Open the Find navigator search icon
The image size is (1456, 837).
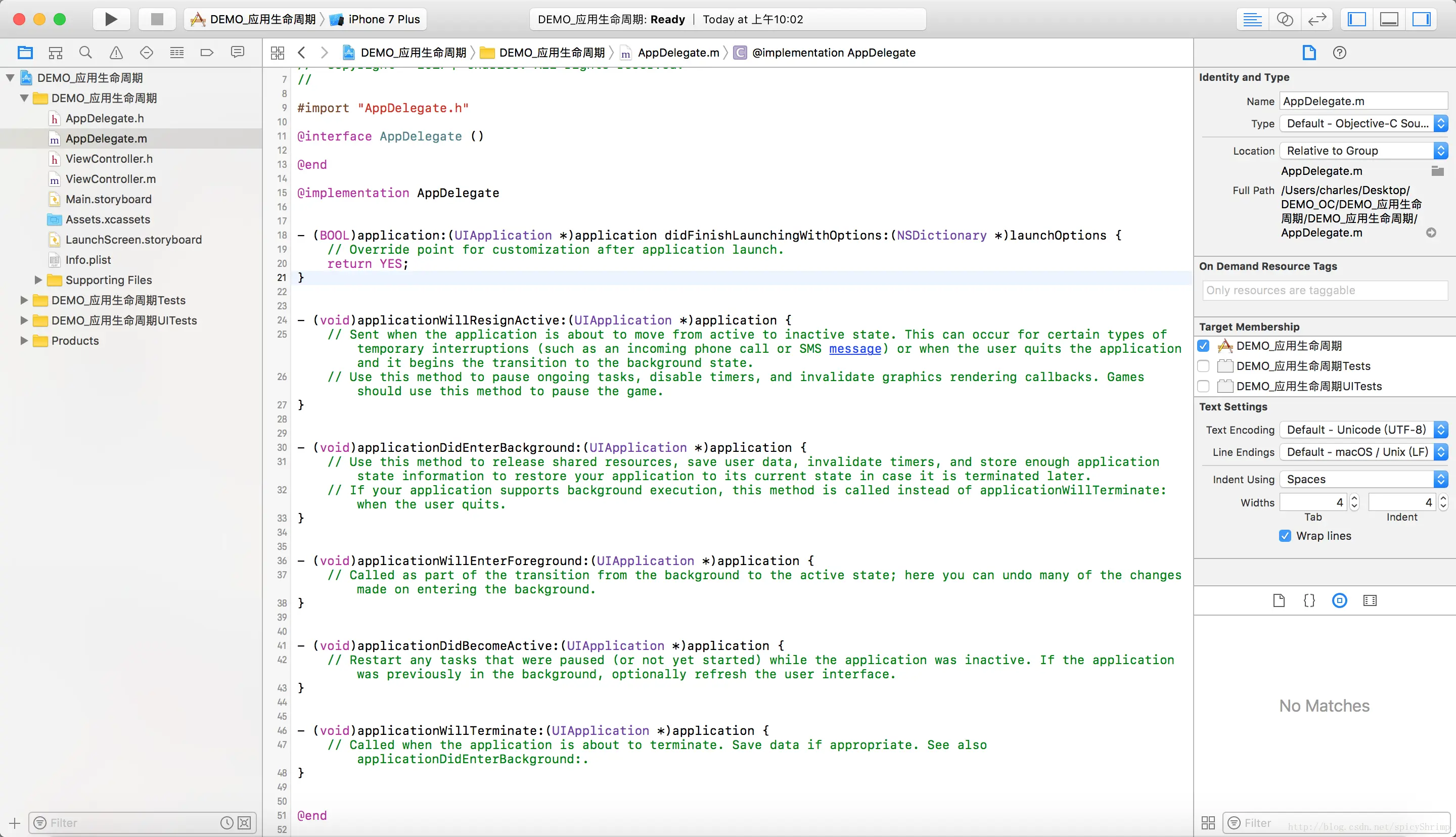click(x=85, y=53)
